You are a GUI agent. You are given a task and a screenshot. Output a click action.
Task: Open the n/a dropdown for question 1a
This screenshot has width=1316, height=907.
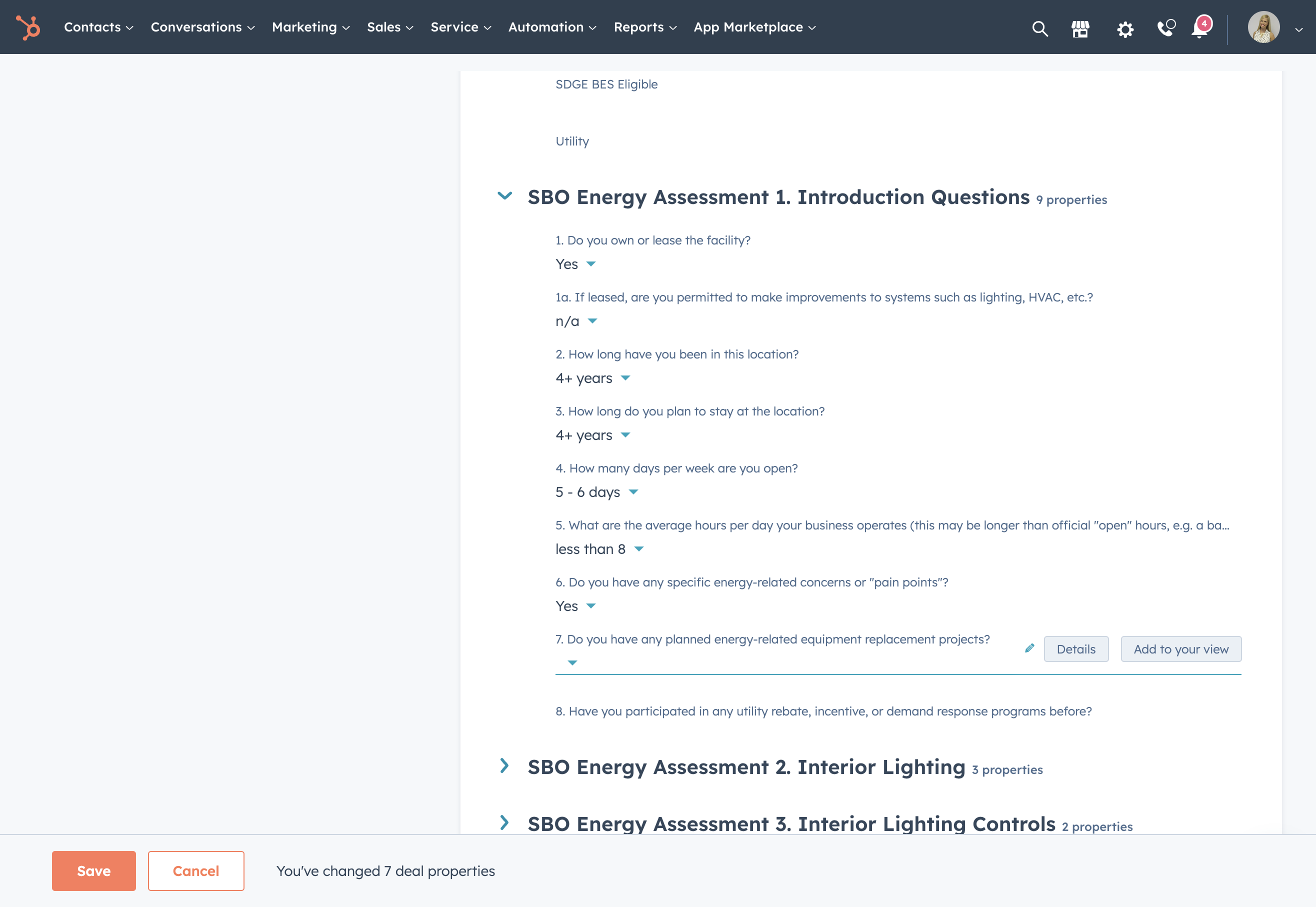(576, 321)
